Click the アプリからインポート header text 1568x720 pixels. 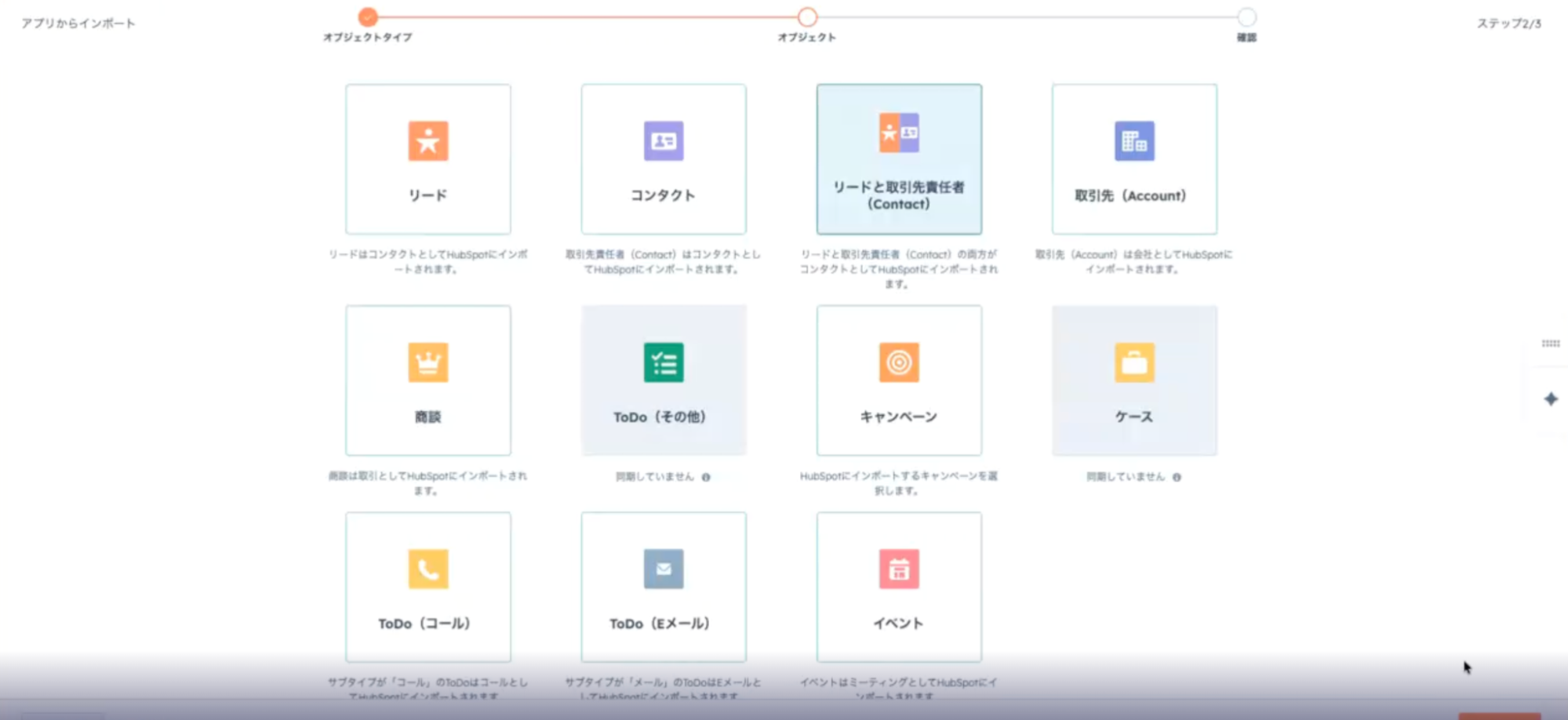point(78,24)
